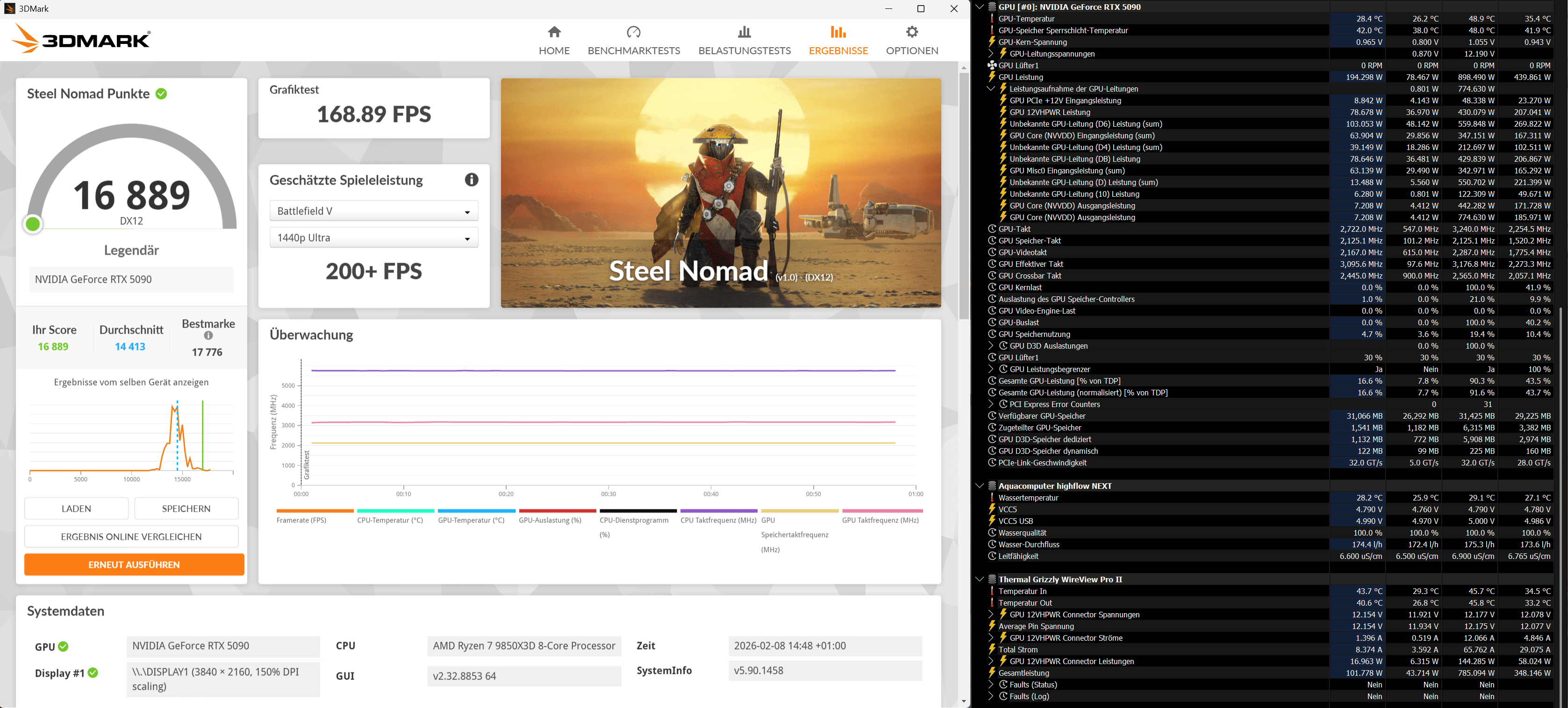
Task: Open Benchmarktests via the gauge icon
Action: click(633, 32)
